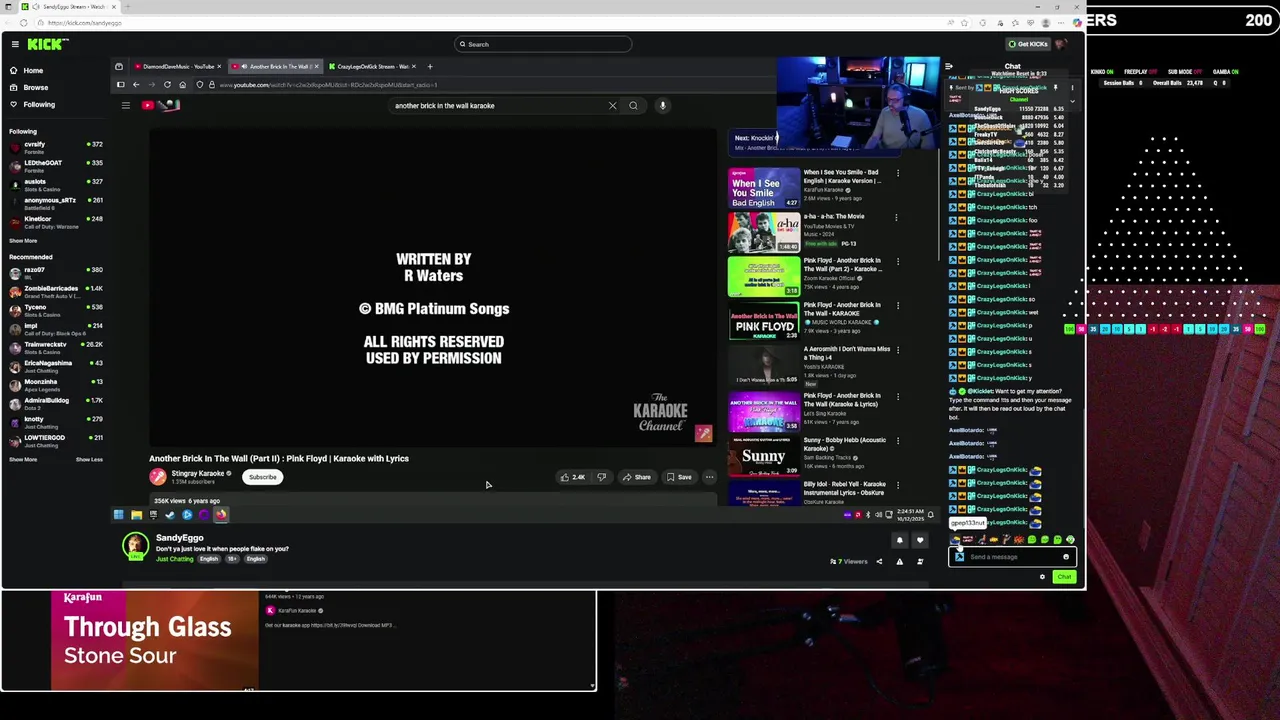Open the Kick user avatar menu
1280x720 pixels.
[1061, 44]
